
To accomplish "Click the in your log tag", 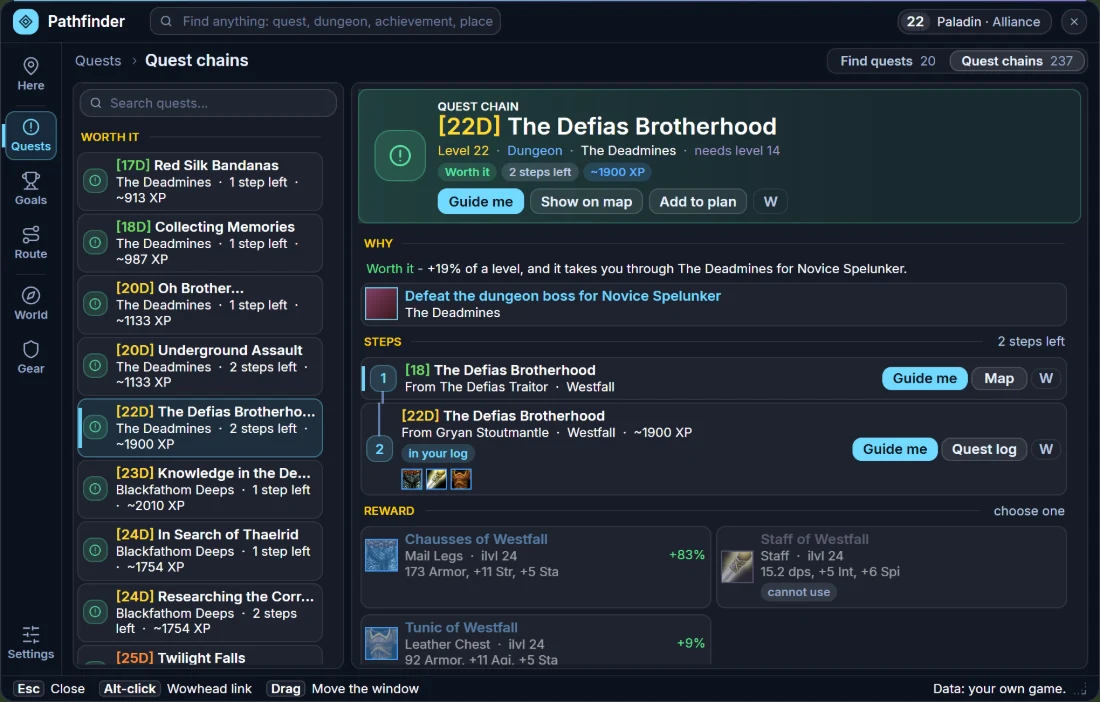I will click(438, 454).
